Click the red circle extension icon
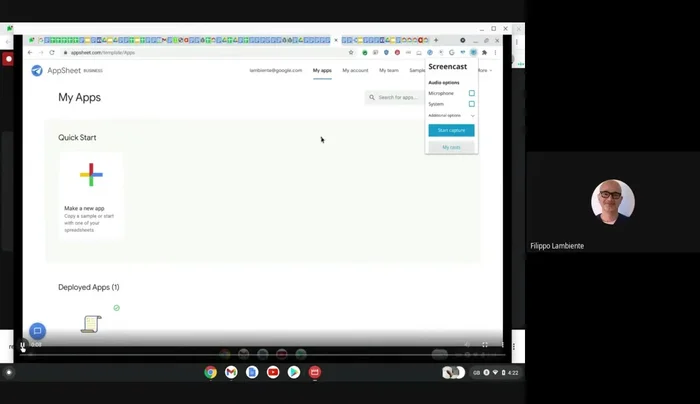The width and height of the screenshot is (700, 404). click(x=397, y=53)
